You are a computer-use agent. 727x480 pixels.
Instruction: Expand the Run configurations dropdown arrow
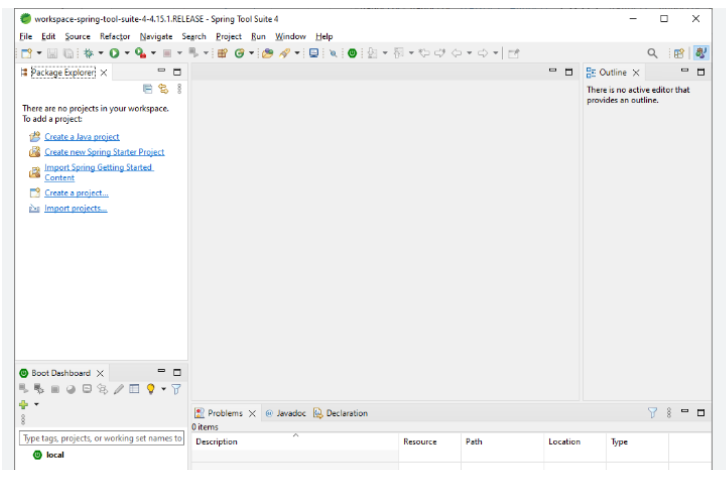click(x=127, y=53)
